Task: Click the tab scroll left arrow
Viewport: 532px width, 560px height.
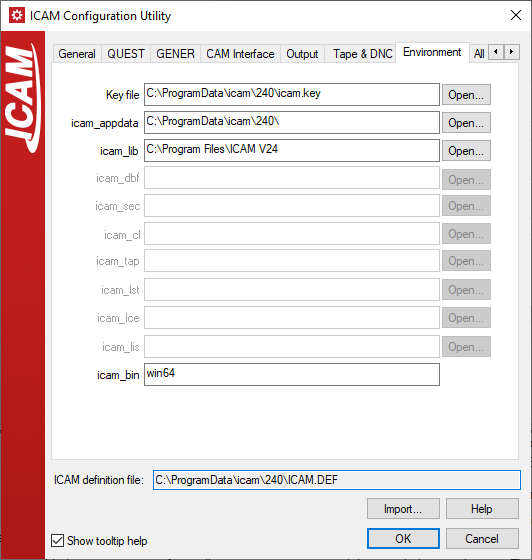Action: [496, 52]
